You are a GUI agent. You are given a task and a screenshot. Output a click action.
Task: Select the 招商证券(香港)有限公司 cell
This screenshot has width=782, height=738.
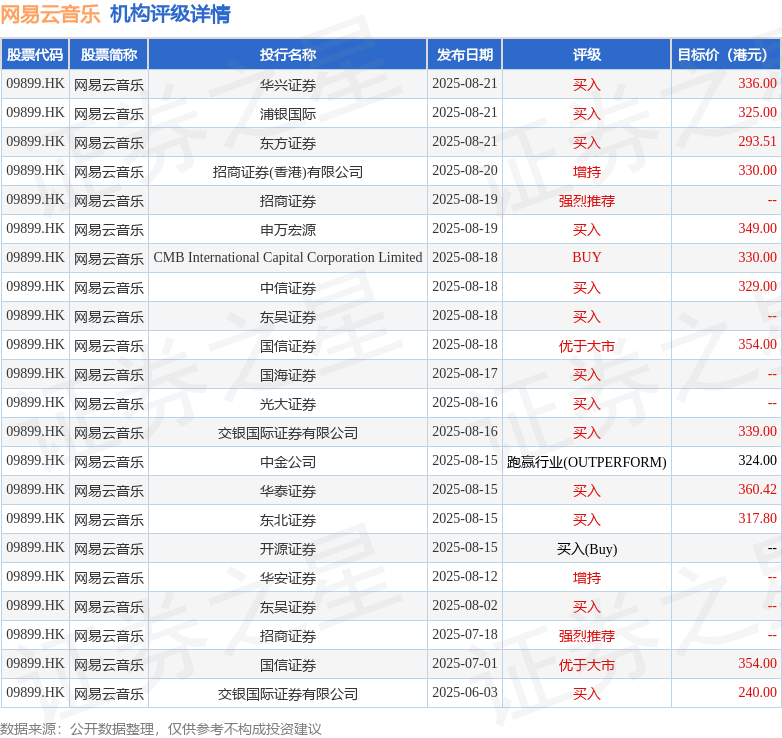click(x=288, y=171)
